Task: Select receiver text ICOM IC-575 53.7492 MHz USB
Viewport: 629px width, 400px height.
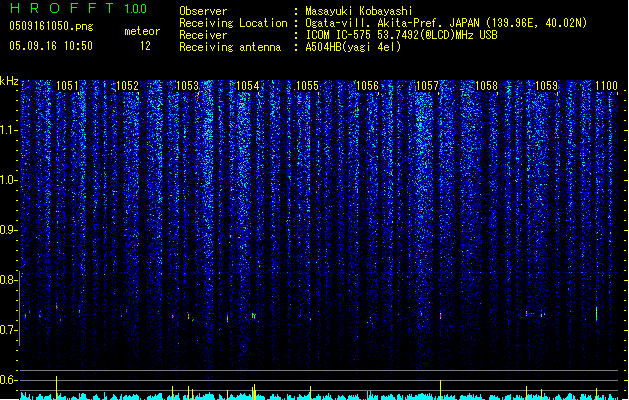Action: pos(401,35)
